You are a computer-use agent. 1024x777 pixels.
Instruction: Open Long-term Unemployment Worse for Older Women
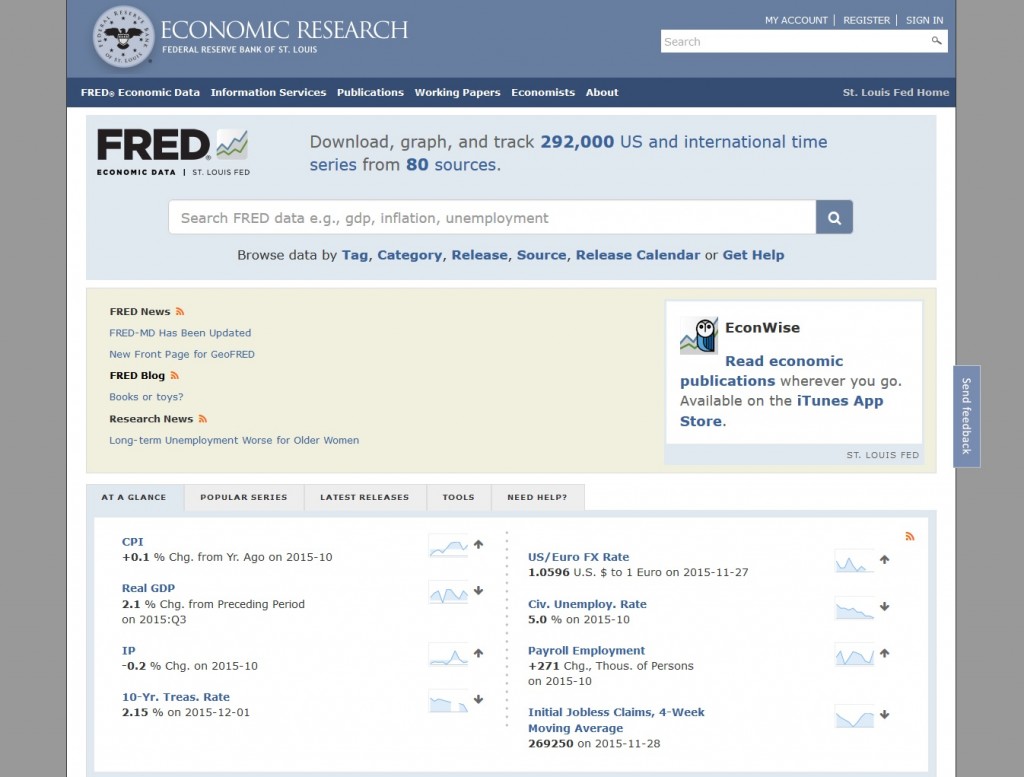234,440
